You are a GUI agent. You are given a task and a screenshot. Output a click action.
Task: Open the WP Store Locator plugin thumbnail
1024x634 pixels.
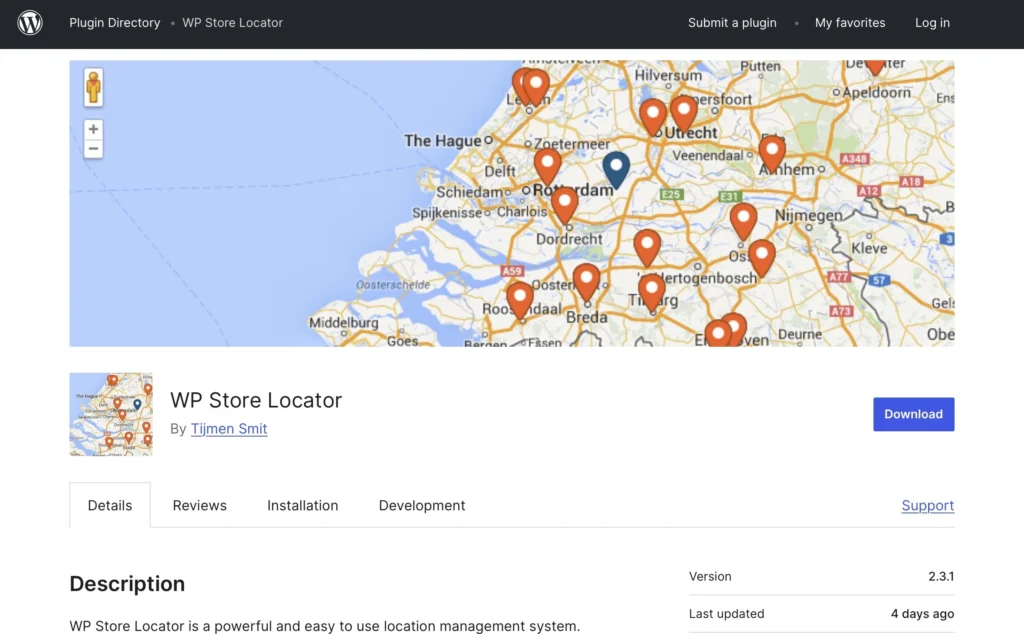(111, 414)
